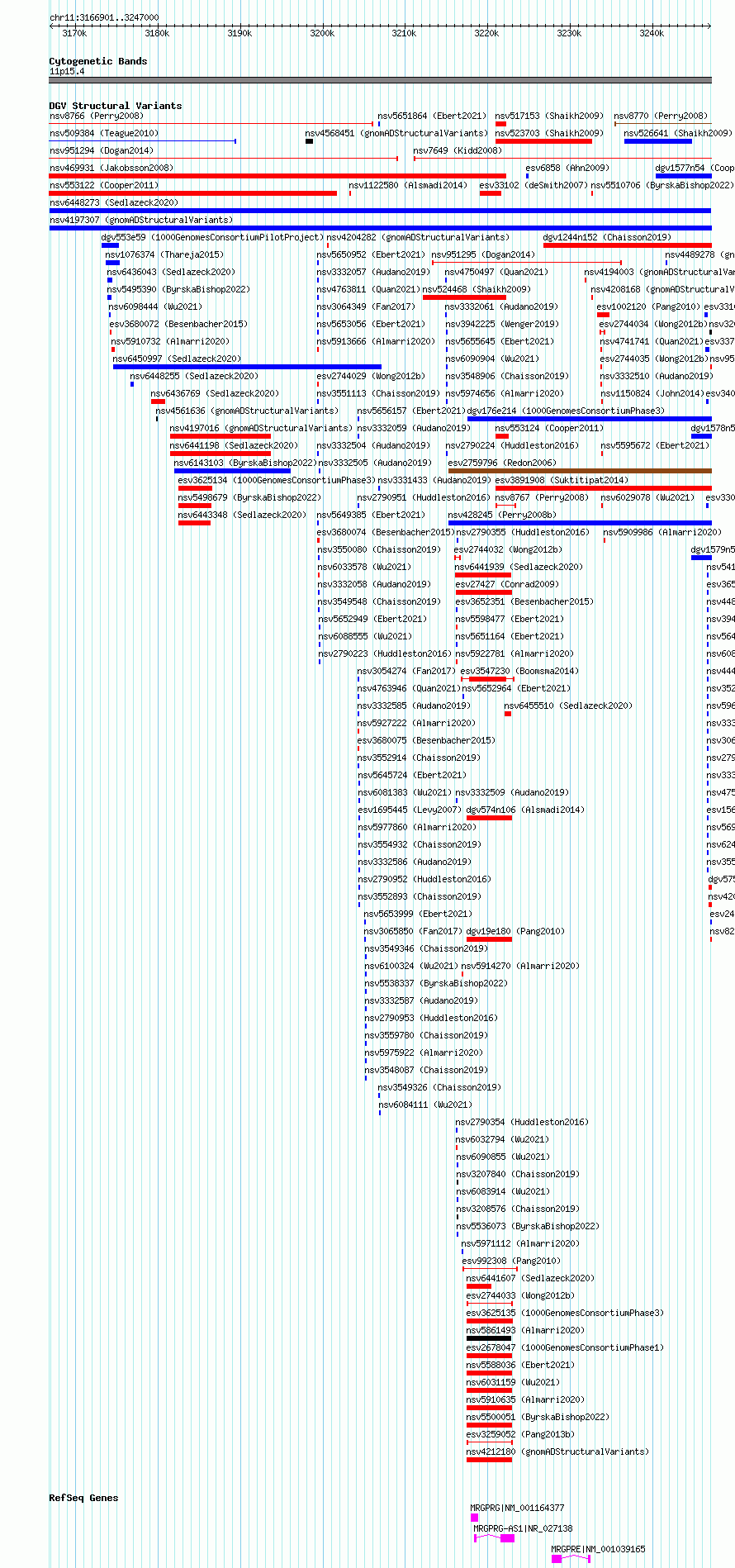
Task: Select the red bar under esv27427 (Conrad2009)
Action: click(x=483, y=592)
